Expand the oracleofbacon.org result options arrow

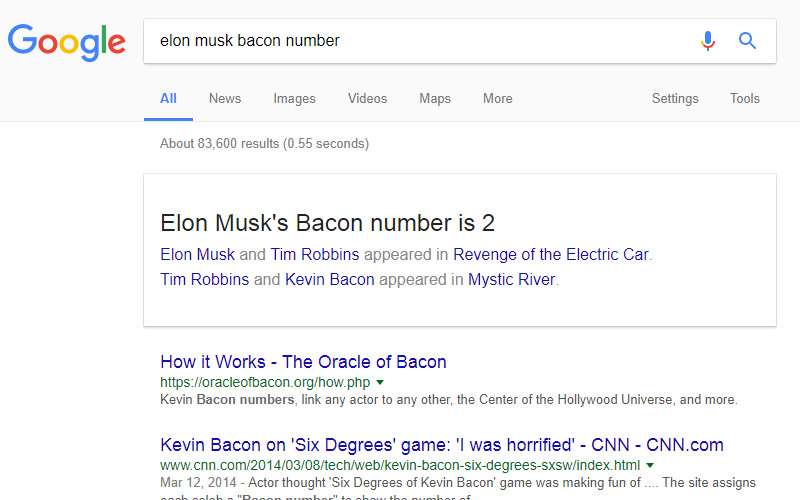(380, 382)
